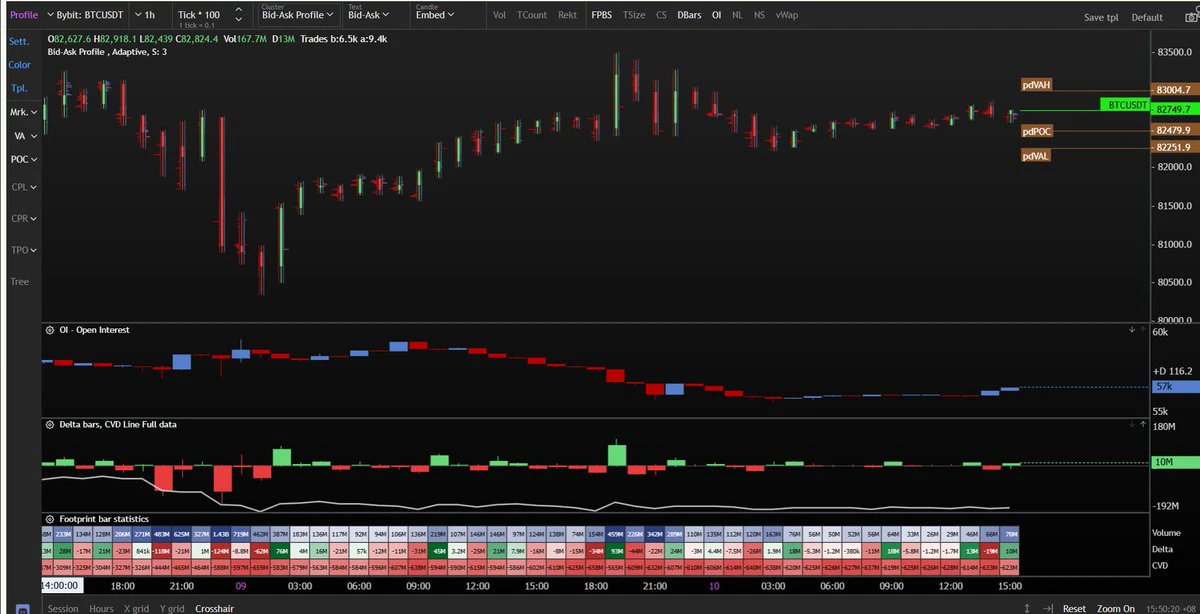This screenshot has height=614, width=1200.
Task: Toggle the Rekt indicator
Action: coord(567,15)
